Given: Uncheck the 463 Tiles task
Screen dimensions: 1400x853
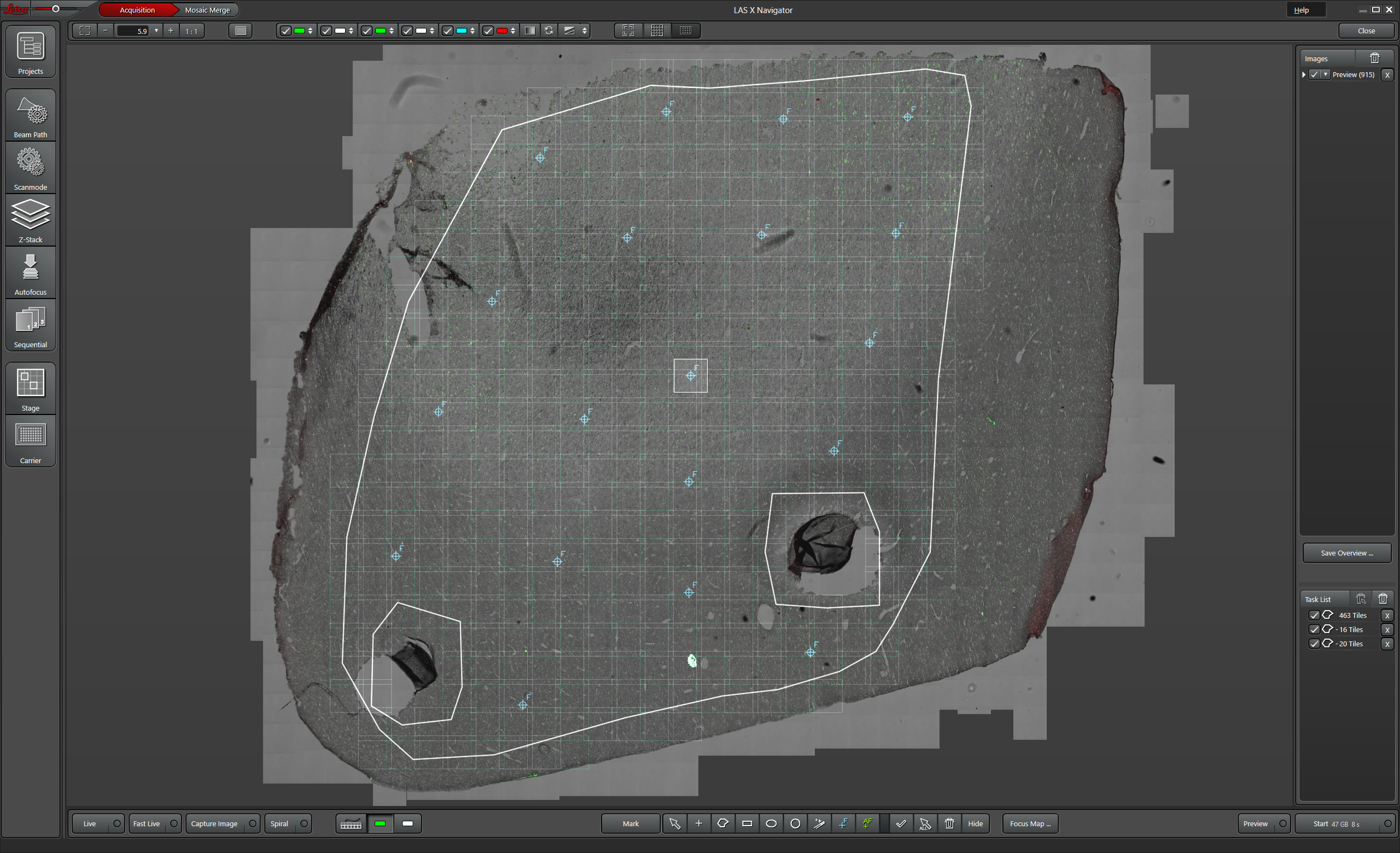Looking at the screenshot, I should (x=1314, y=615).
